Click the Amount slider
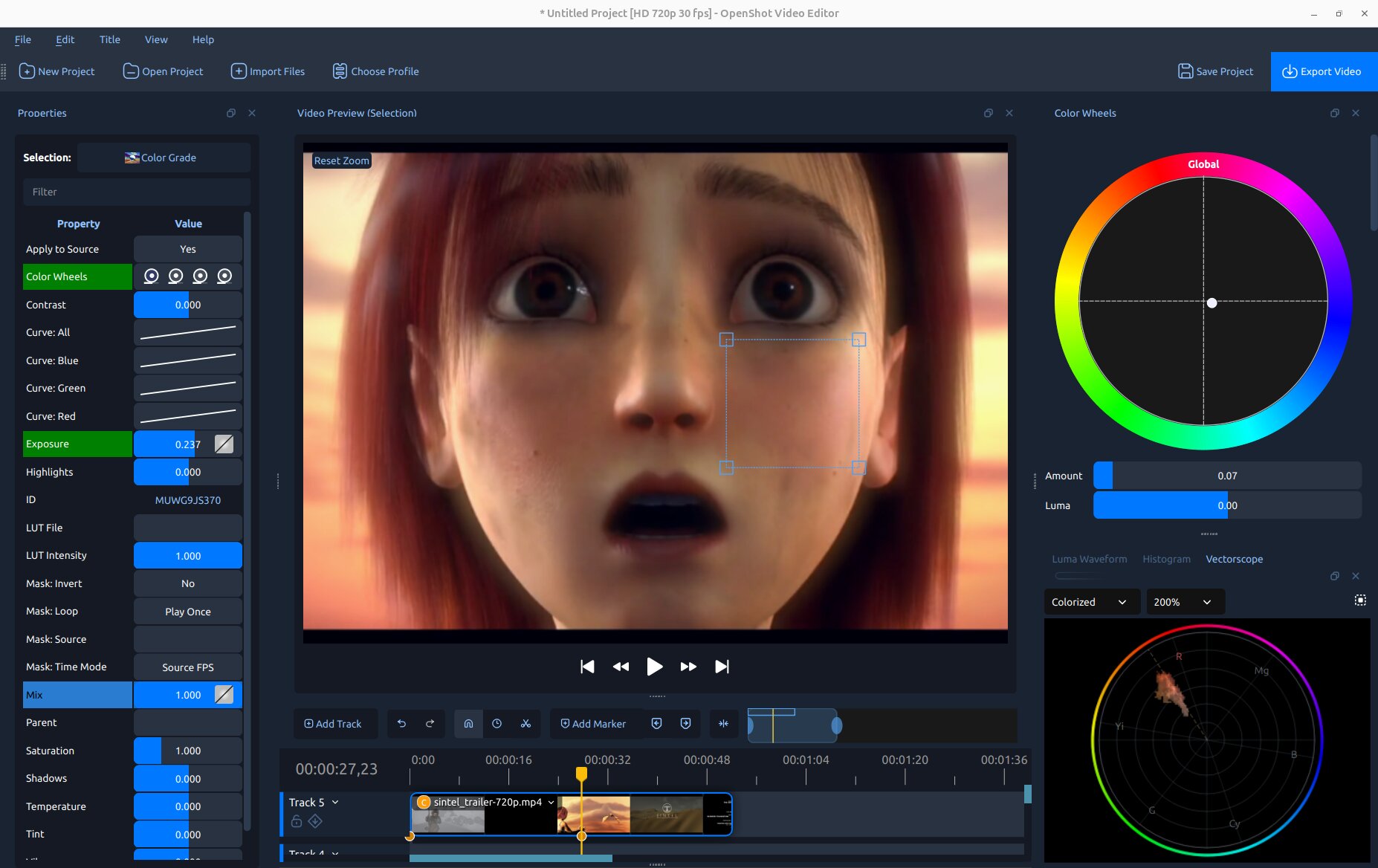1378x868 pixels. click(1227, 476)
